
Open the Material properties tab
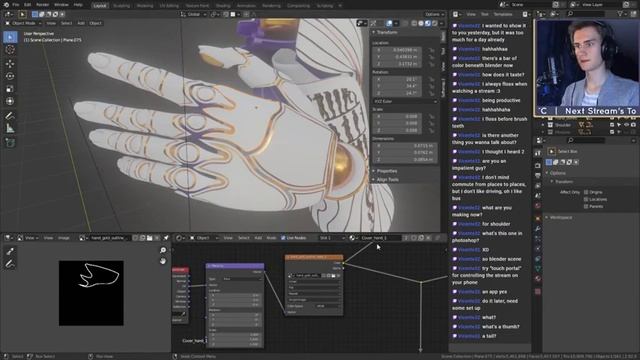(x=538, y=279)
